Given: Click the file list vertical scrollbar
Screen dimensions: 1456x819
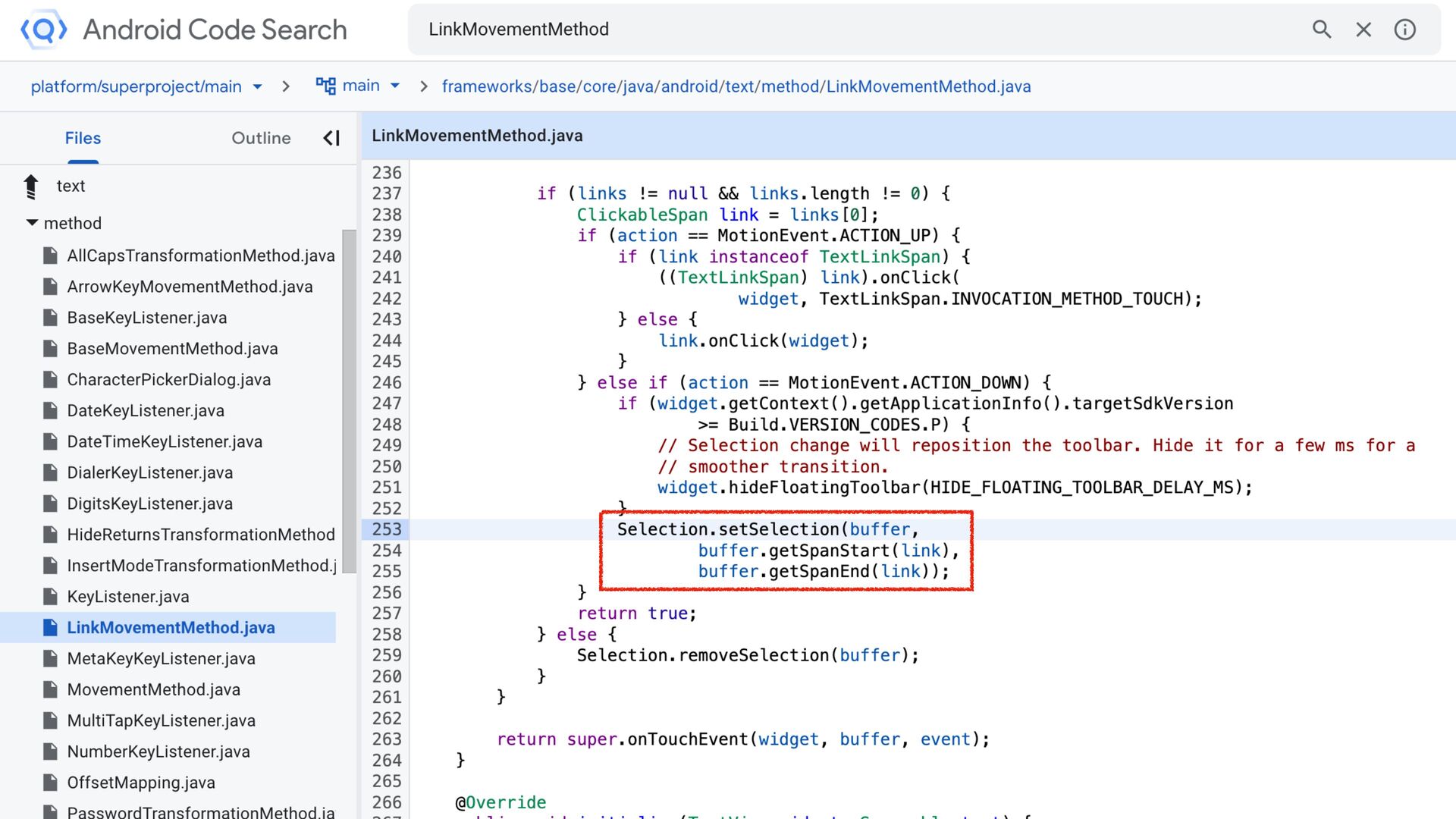Looking at the screenshot, I should pyautogui.click(x=349, y=402).
